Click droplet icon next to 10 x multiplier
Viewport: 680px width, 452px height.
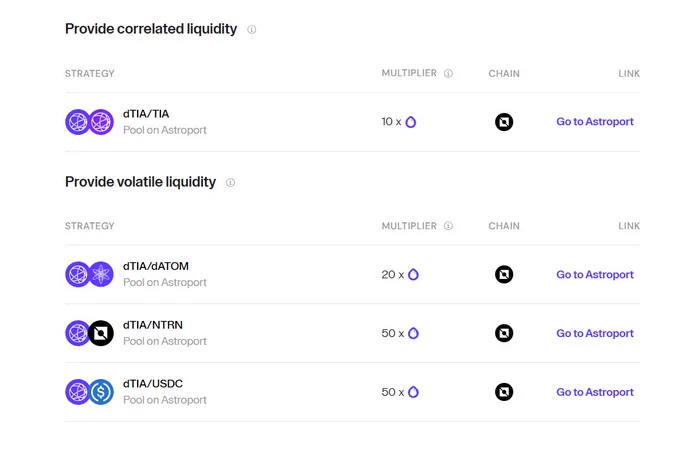tap(411, 122)
